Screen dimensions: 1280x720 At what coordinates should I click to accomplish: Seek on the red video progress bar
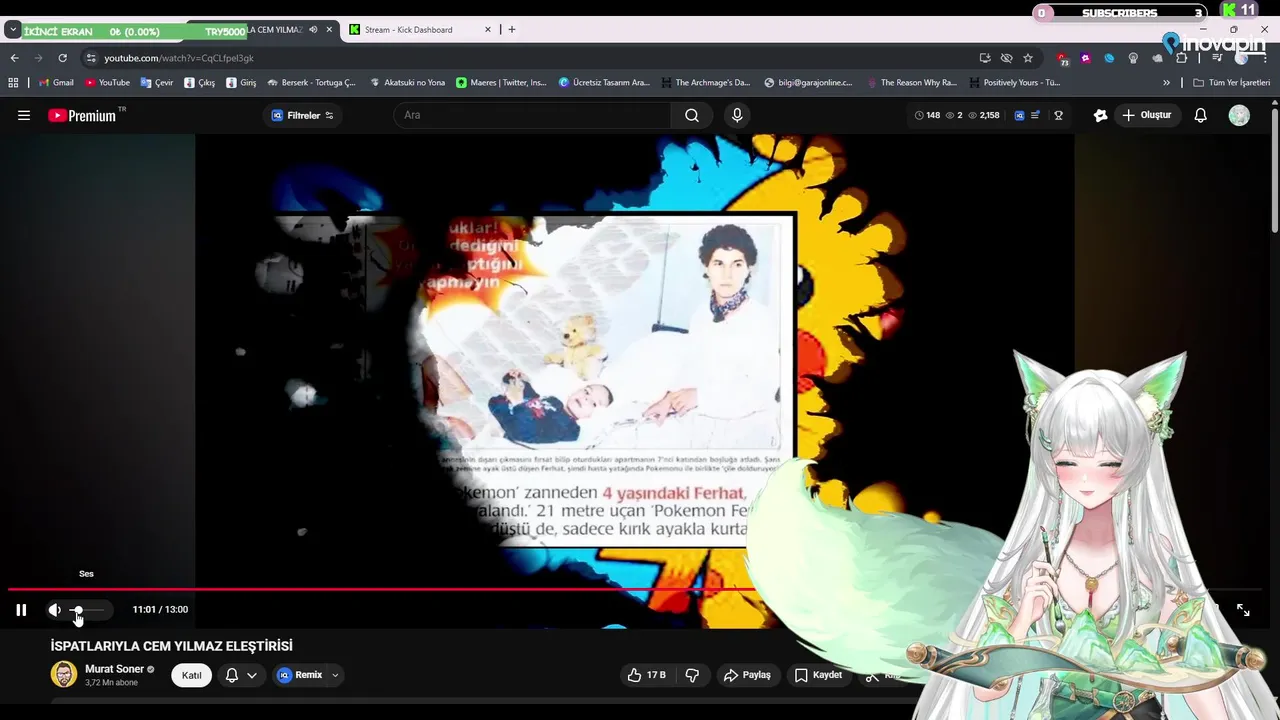[x=635, y=589]
